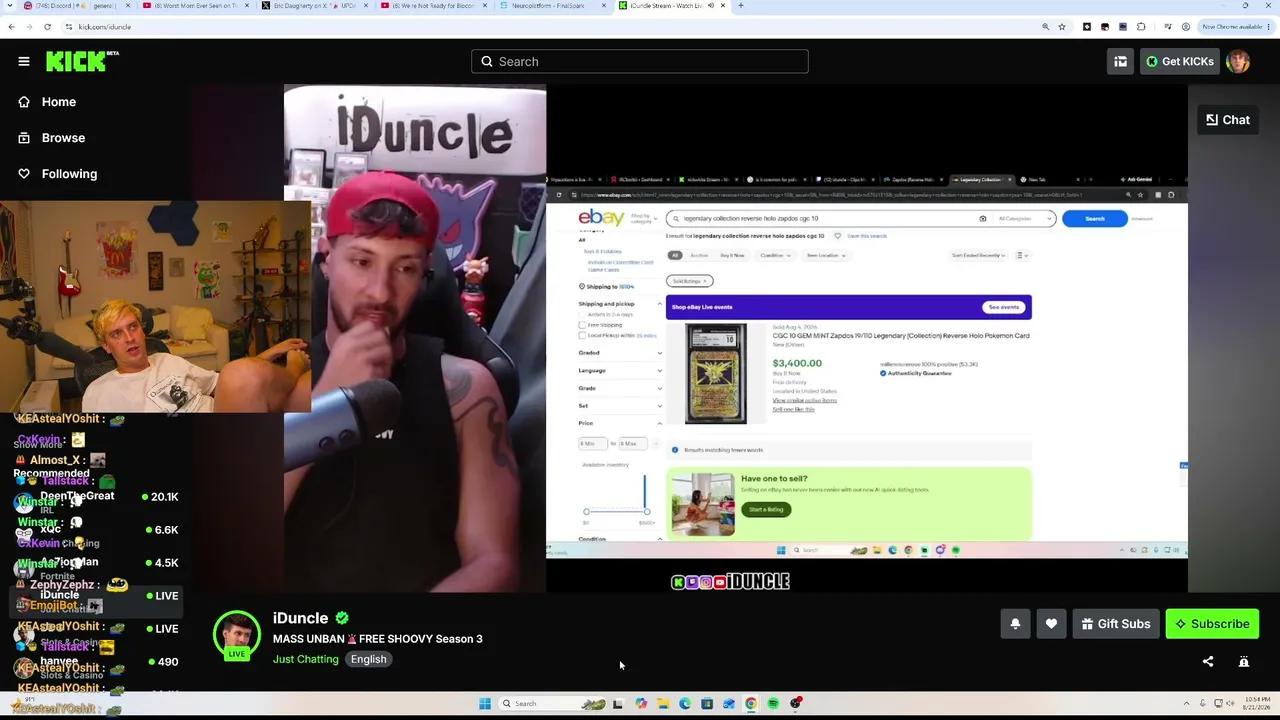Tick eBay Local Pickup checkbox
1280x720 pixels.
(x=582, y=335)
